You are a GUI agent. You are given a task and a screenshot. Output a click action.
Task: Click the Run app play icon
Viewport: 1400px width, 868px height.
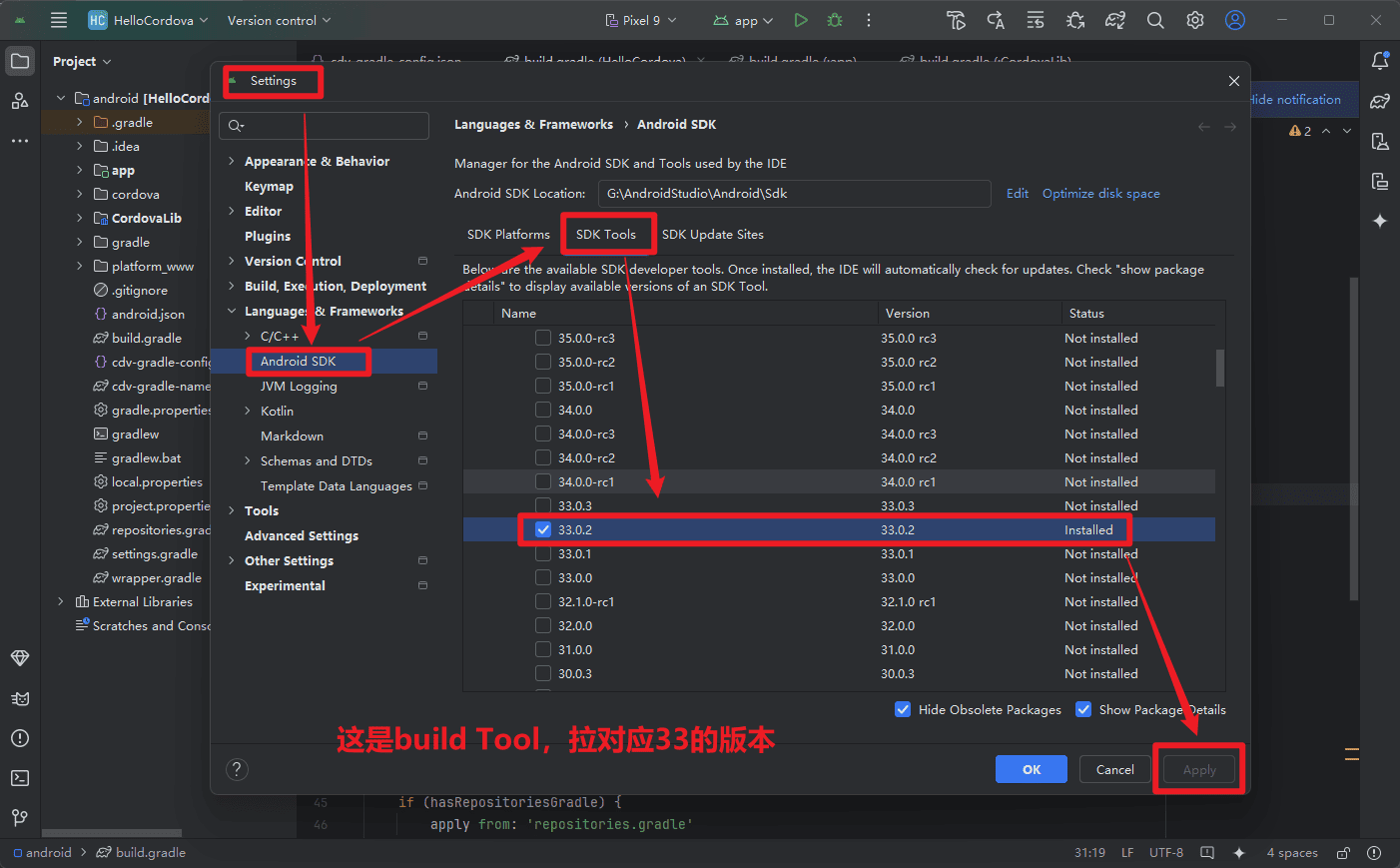tap(801, 20)
